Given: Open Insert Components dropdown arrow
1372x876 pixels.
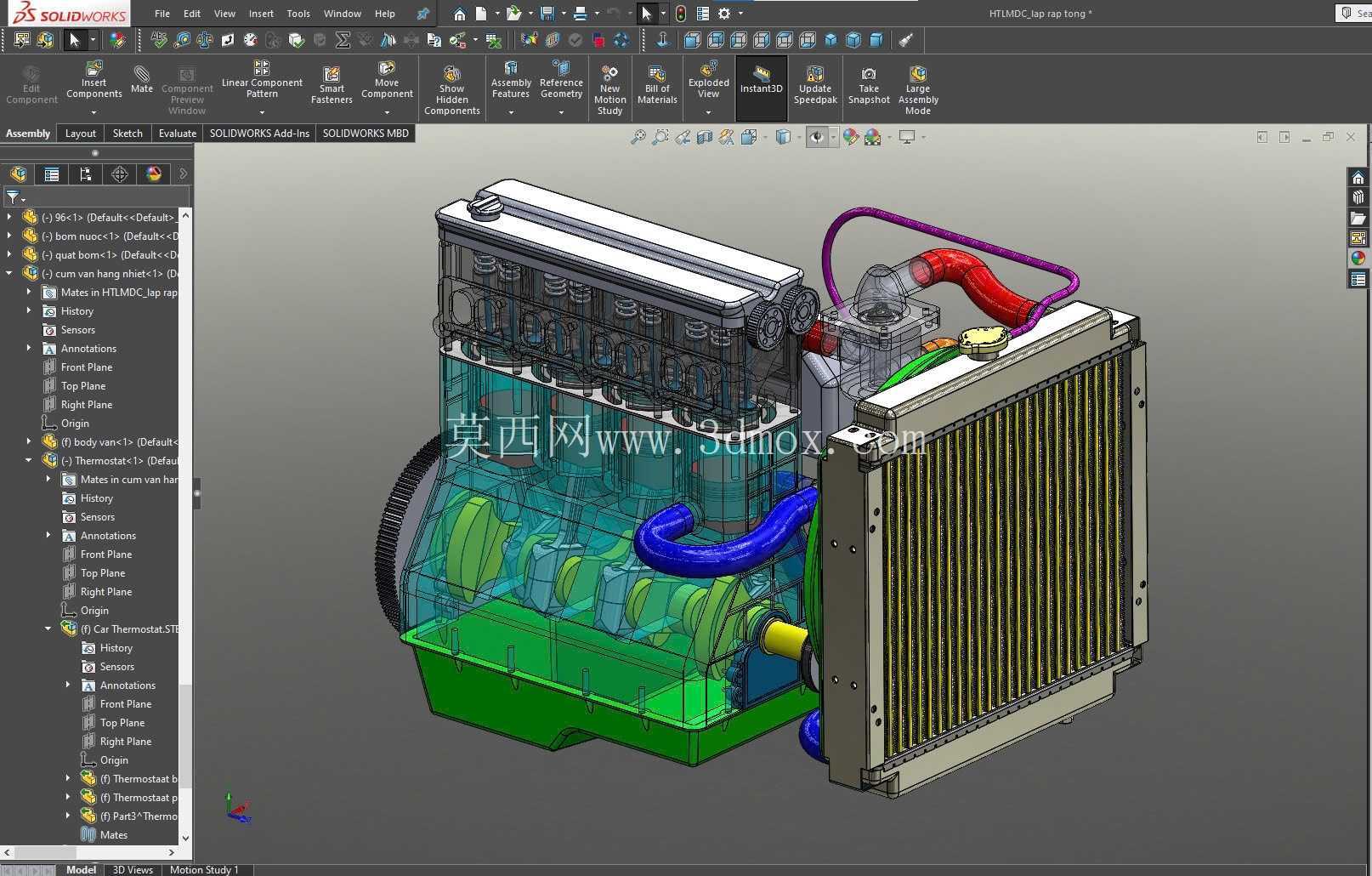Looking at the screenshot, I should [94, 112].
